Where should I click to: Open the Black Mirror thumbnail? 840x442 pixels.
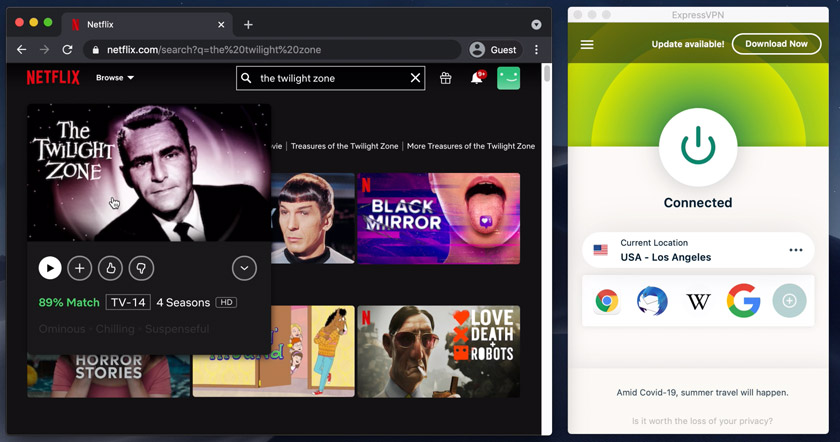(438, 218)
